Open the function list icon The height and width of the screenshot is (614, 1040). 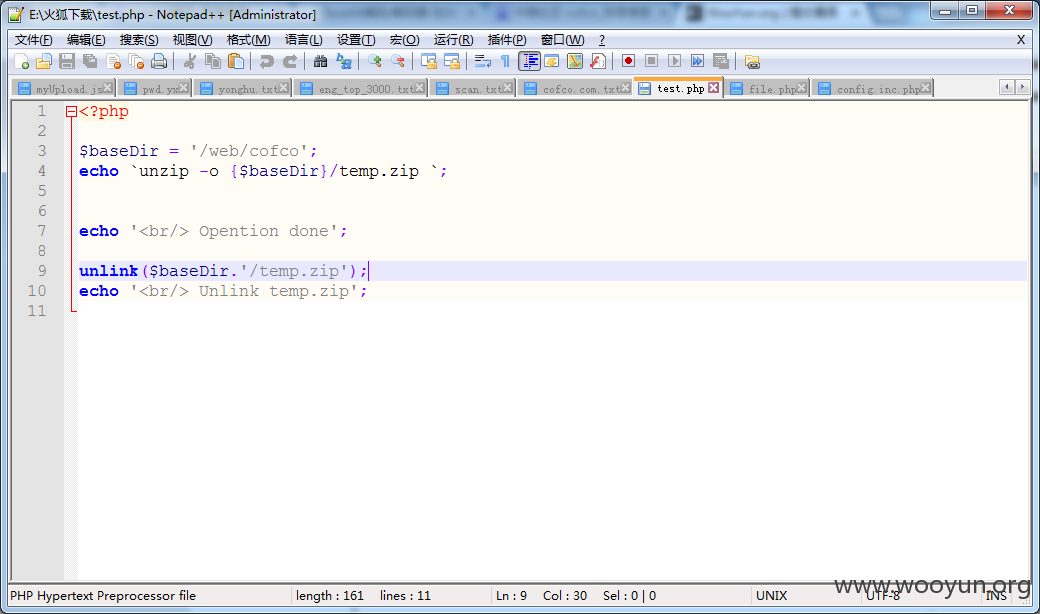tap(598, 62)
